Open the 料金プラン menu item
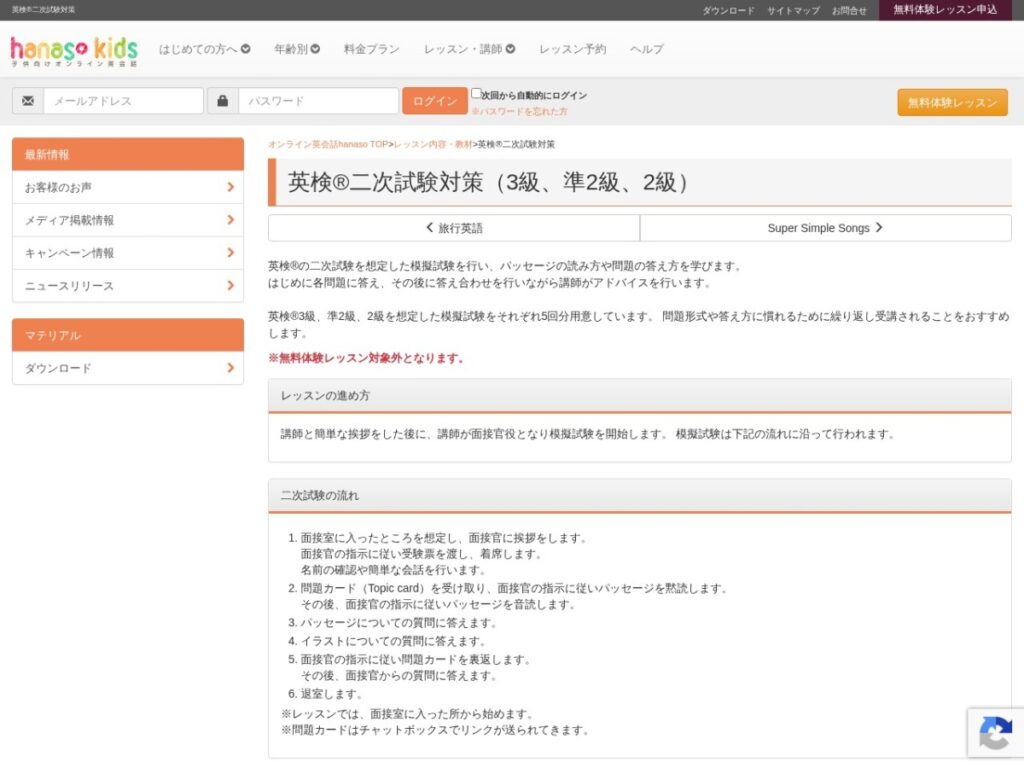The width and height of the screenshot is (1024, 768). click(x=371, y=49)
